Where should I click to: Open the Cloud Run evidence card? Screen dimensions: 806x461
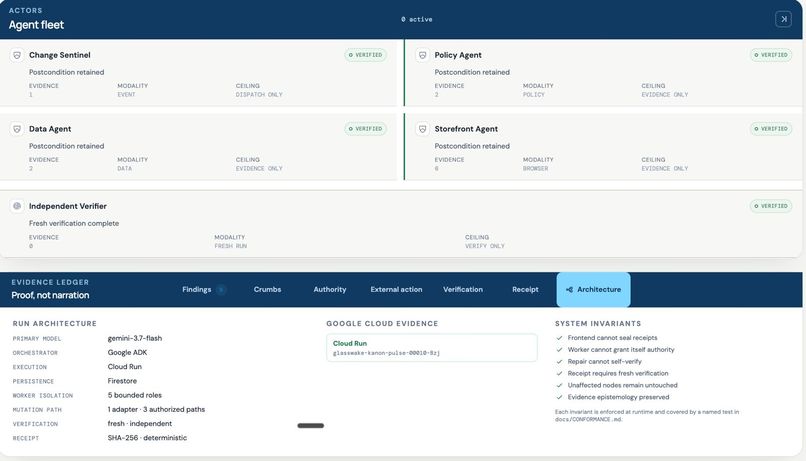click(432, 348)
